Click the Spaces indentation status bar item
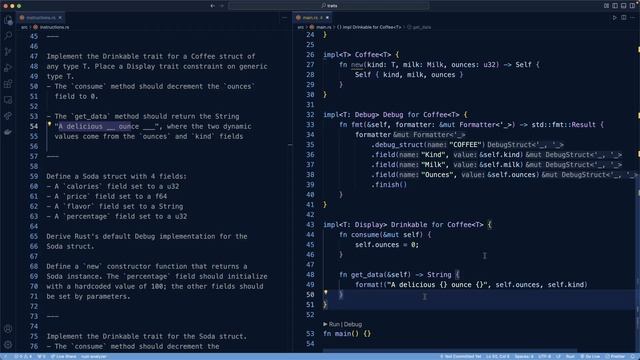The height and width of the screenshot is (360, 640). pyautogui.click(x=524, y=356)
